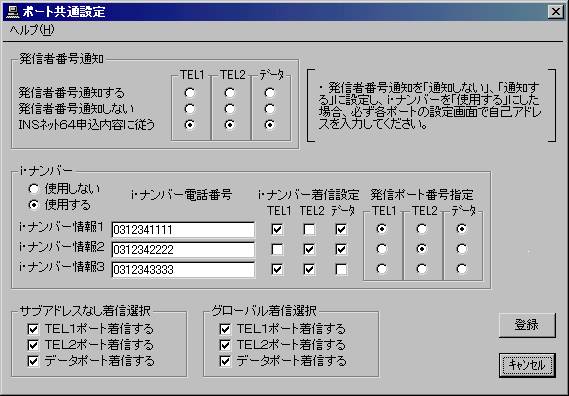Select INSネット64申込内容に従う for データ
Image resolution: width=569 pixels, height=396 pixels.
pyautogui.click(x=270, y=124)
